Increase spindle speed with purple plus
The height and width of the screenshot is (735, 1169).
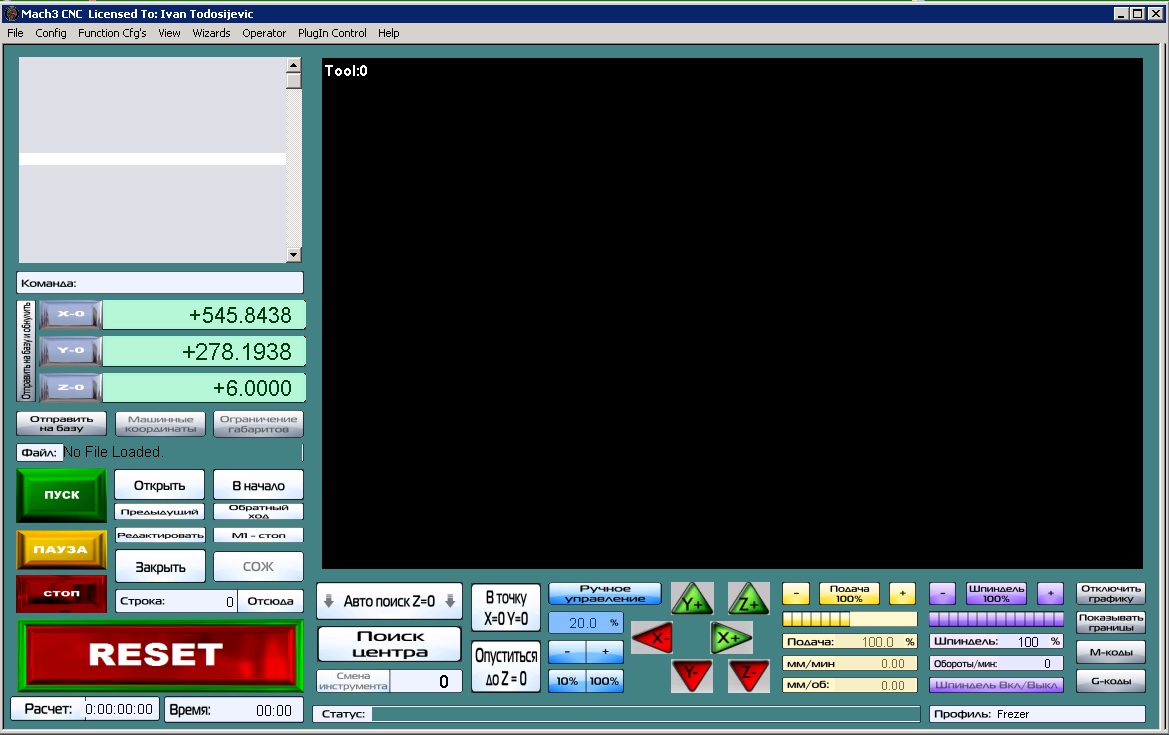pos(1050,594)
